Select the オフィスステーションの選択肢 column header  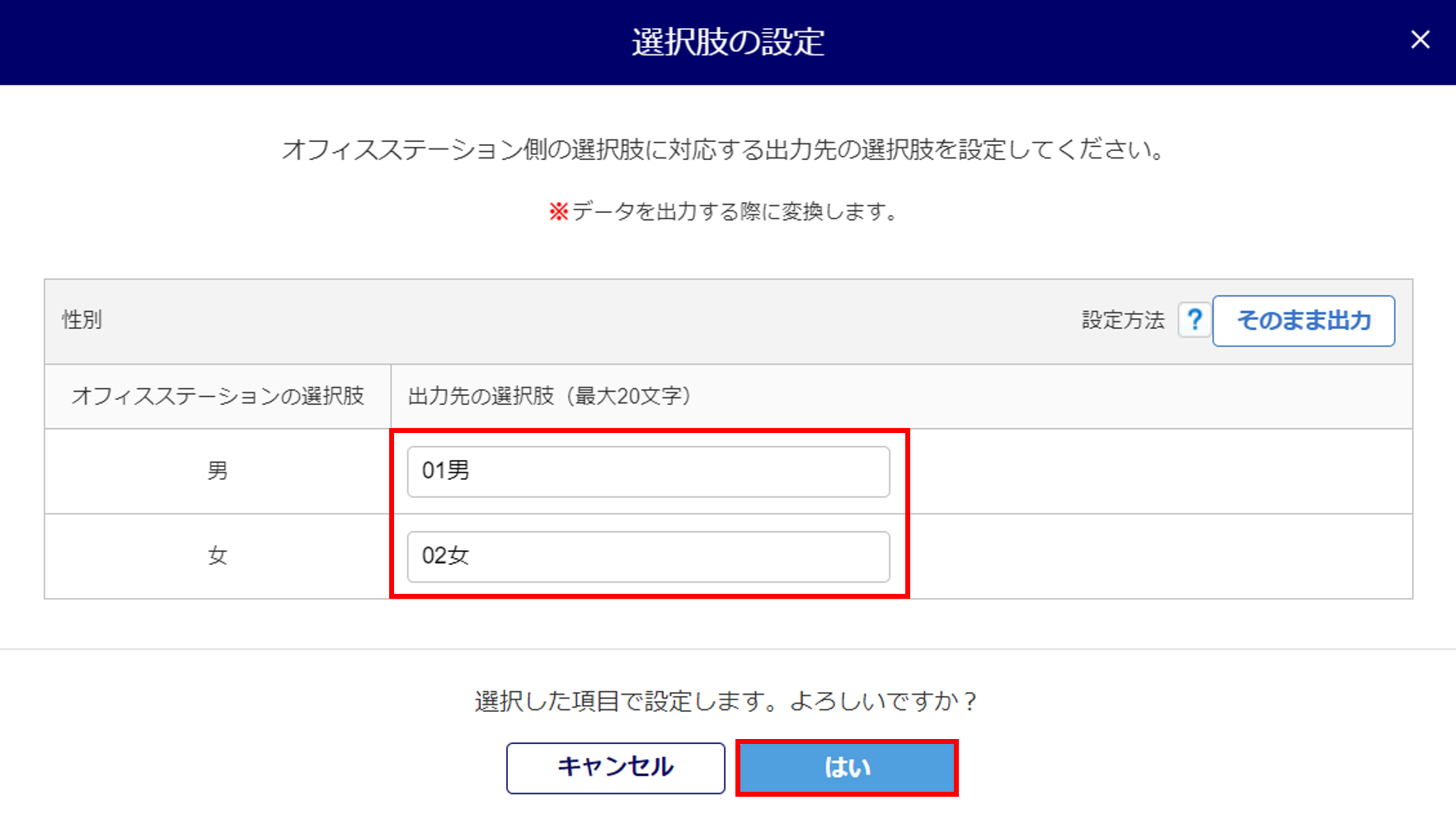click(218, 396)
